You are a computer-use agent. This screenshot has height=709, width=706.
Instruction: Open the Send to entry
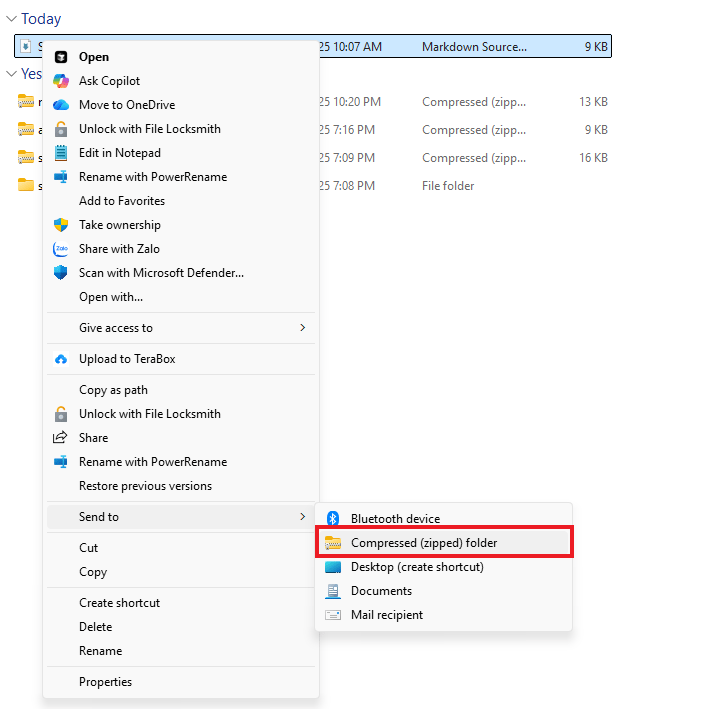[181, 516]
